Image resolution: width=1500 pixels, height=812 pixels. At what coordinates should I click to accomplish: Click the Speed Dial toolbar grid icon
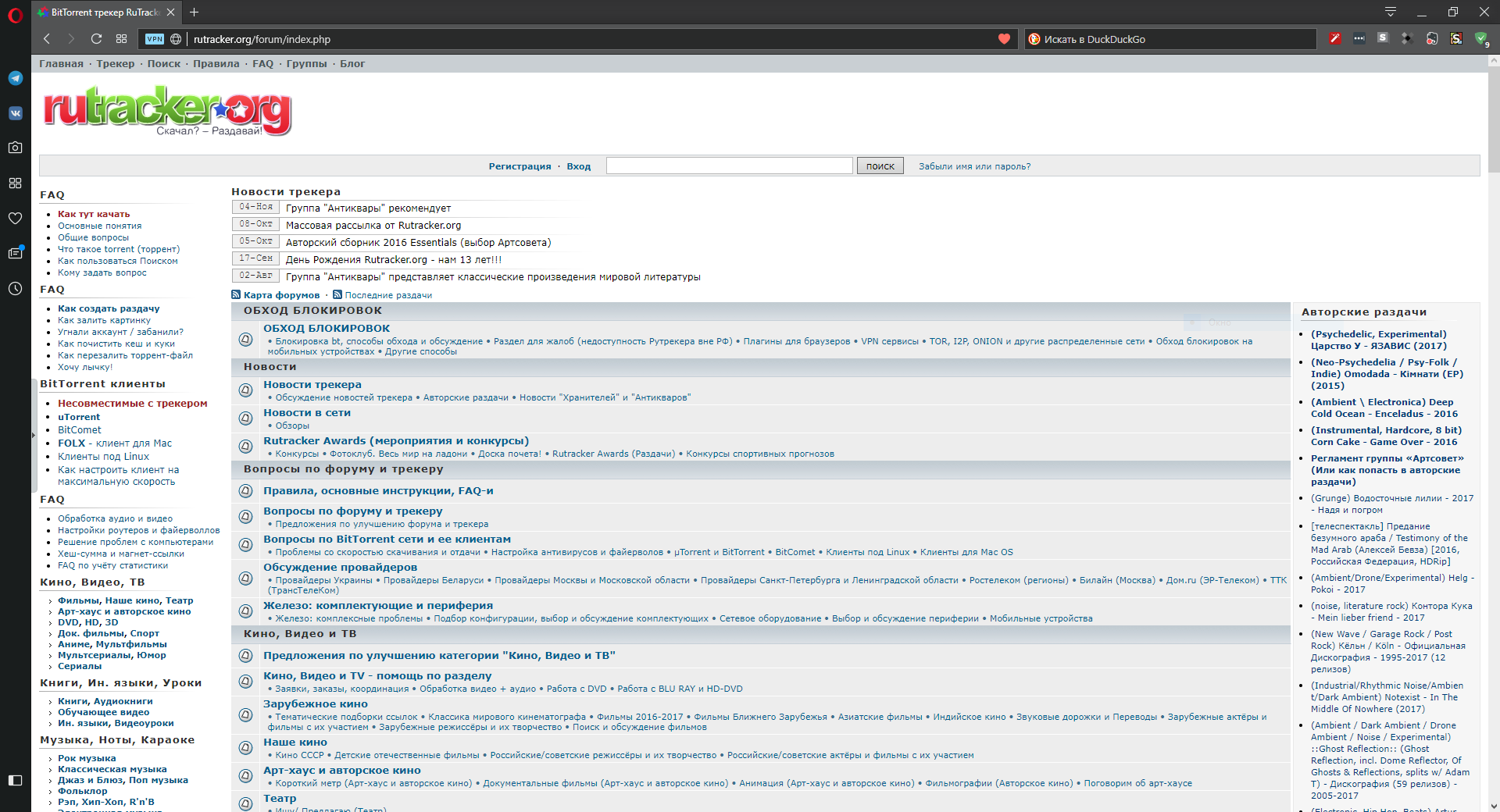(x=121, y=39)
